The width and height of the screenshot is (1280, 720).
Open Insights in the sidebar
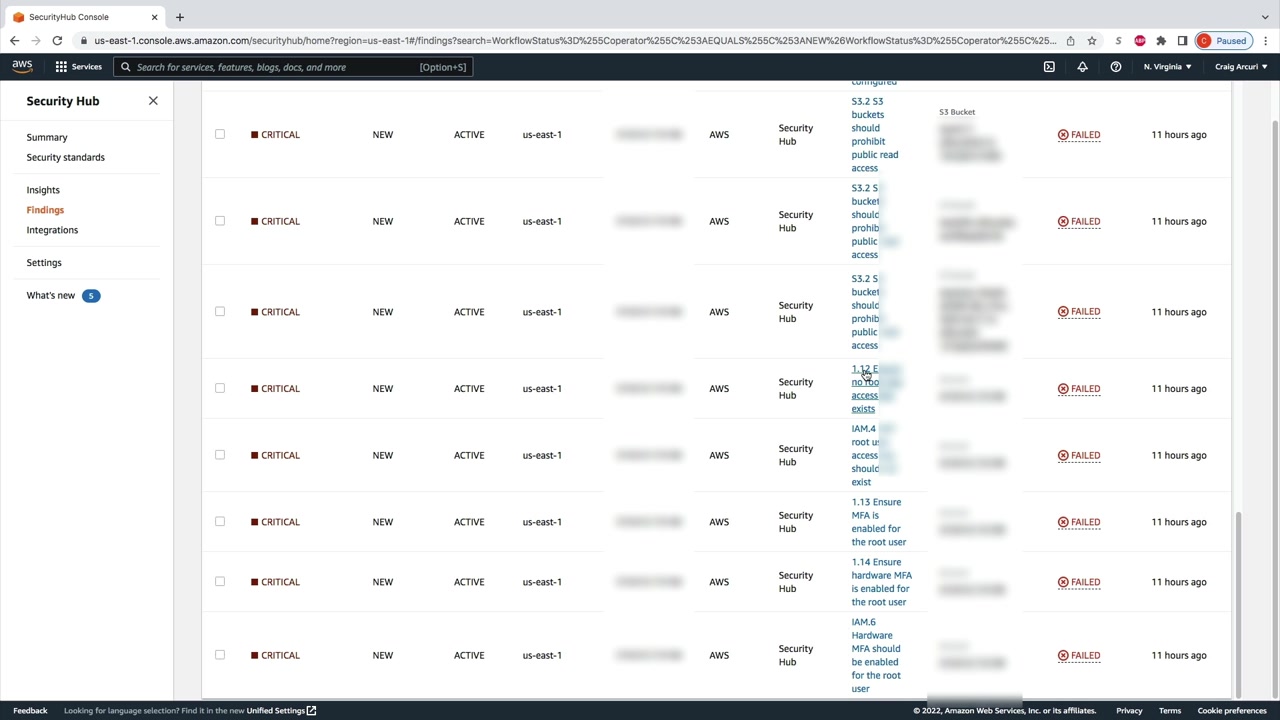pos(43,190)
